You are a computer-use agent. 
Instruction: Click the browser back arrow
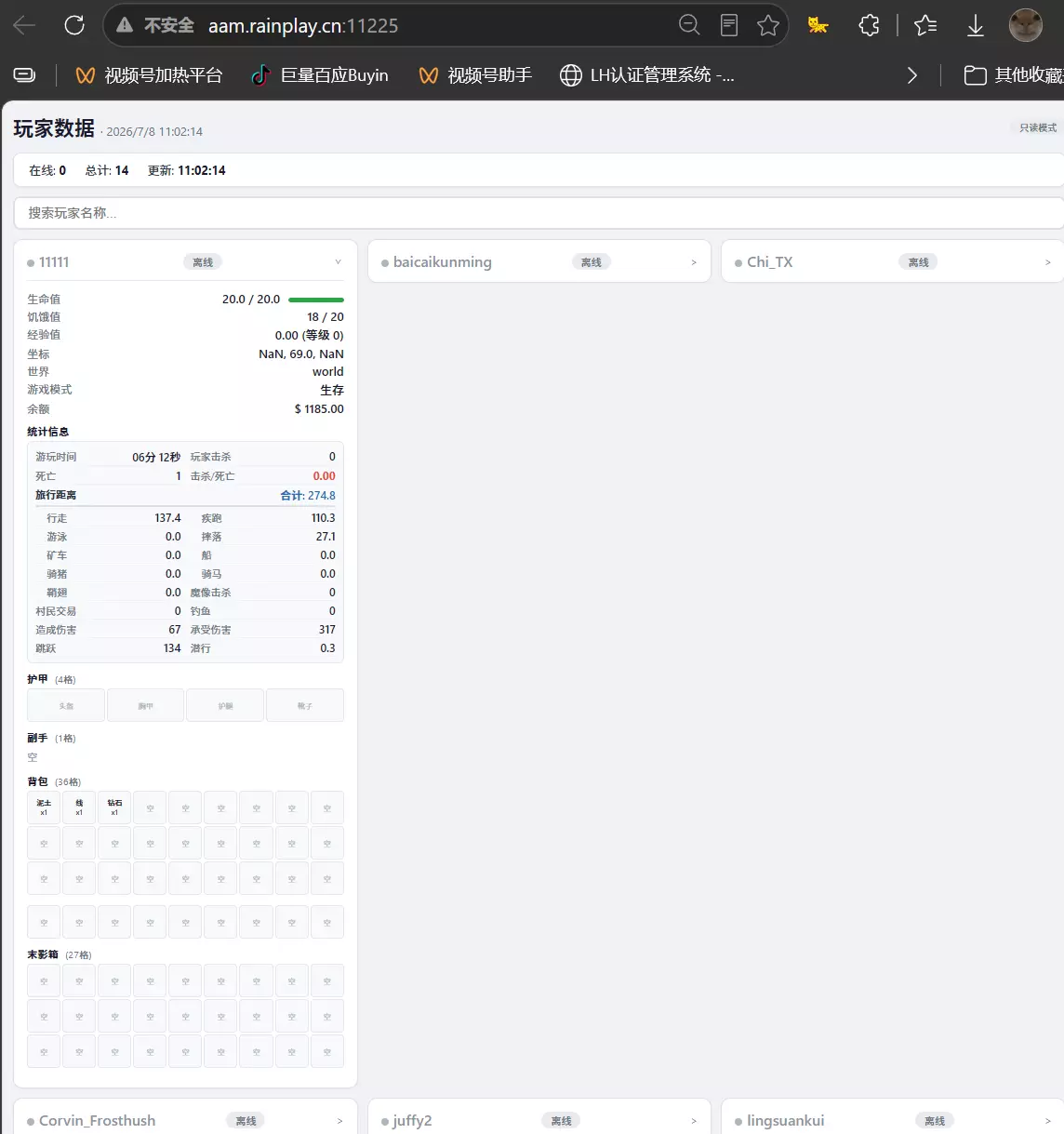pyautogui.click(x=25, y=25)
